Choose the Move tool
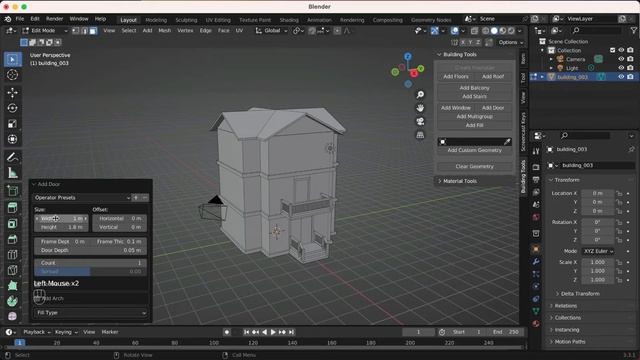The height and width of the screenshot is (360, 640). point(12,93)
